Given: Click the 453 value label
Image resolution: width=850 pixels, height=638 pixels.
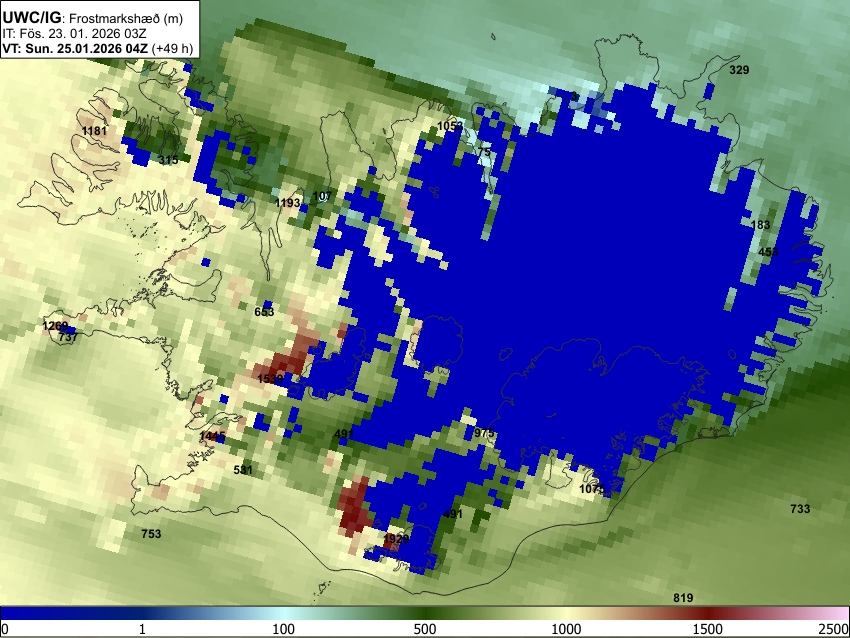Looking at the screenshot, I should coord(768,252).
